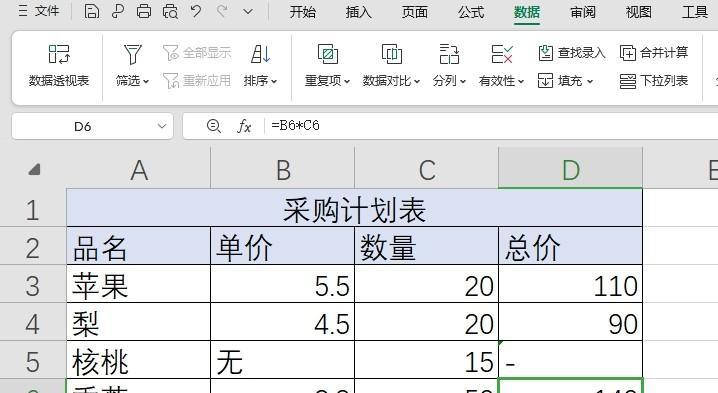Click 合并计算 consolidate button
This screenshot has height=393, width=718.
point(654,53)
